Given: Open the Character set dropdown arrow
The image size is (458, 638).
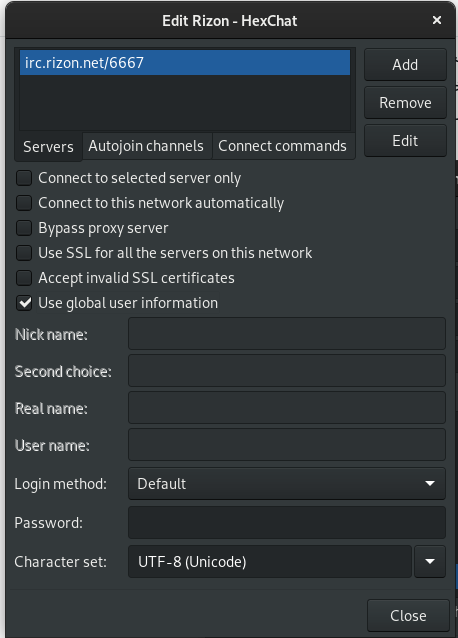Looking at the screenshot, I should 430,562.
